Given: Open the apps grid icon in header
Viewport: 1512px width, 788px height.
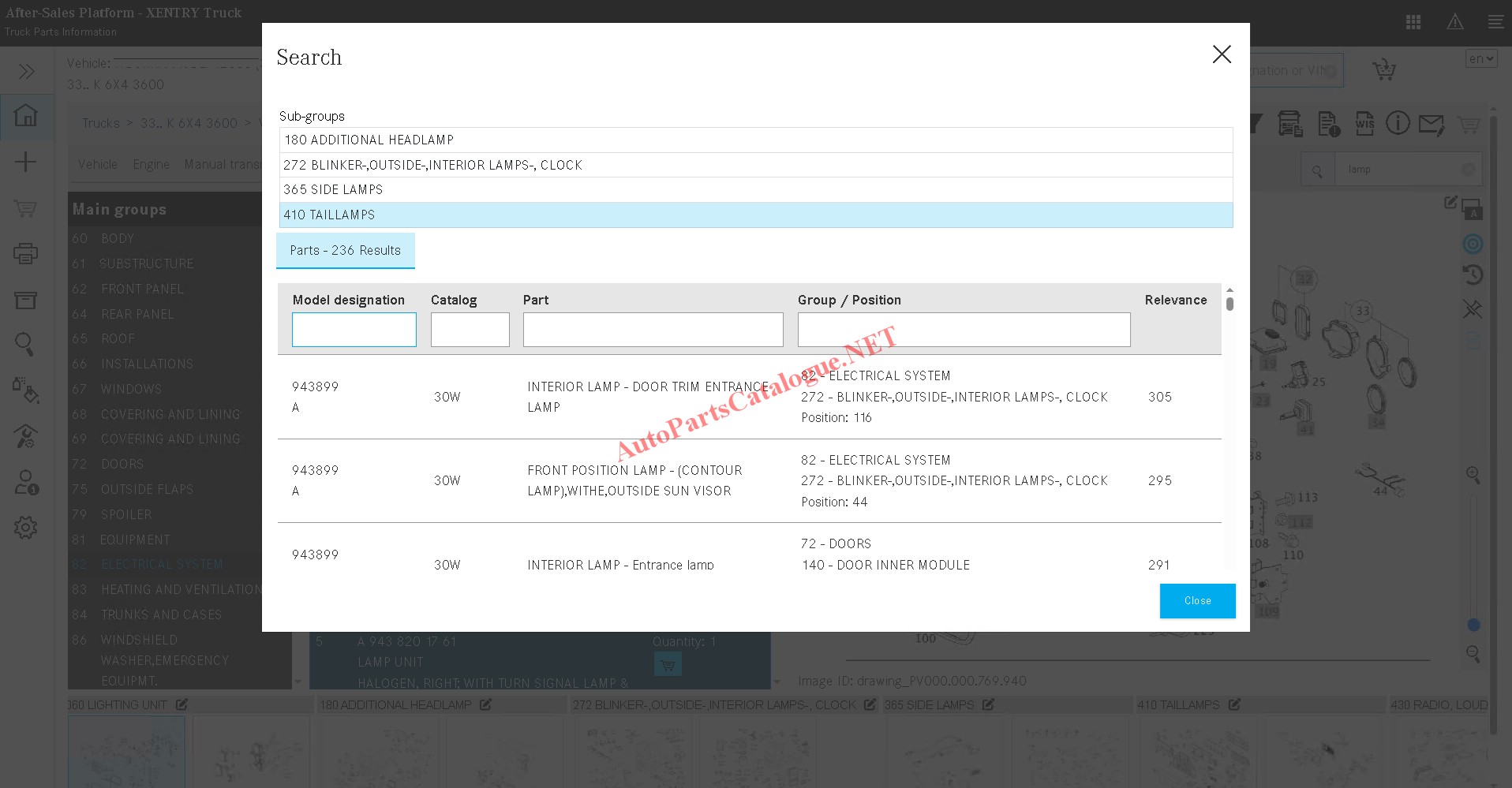Looking at the screenshot, I should pyautogui.click(x=1413, y=22).
